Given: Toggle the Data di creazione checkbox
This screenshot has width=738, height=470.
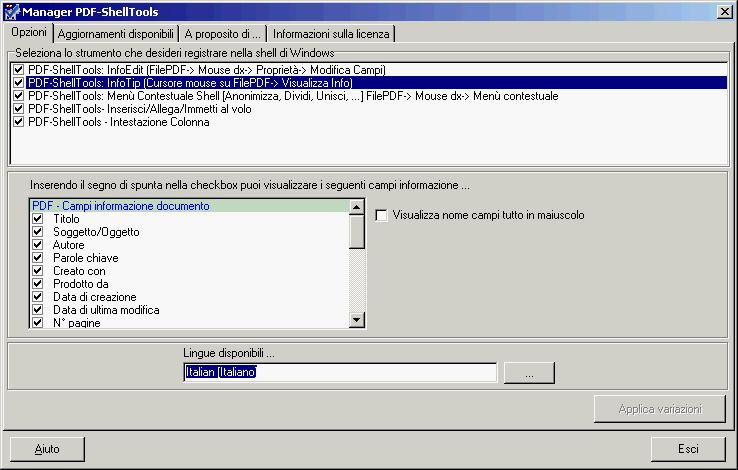Looking at the screenshot, I should click(x=38, y=297).
